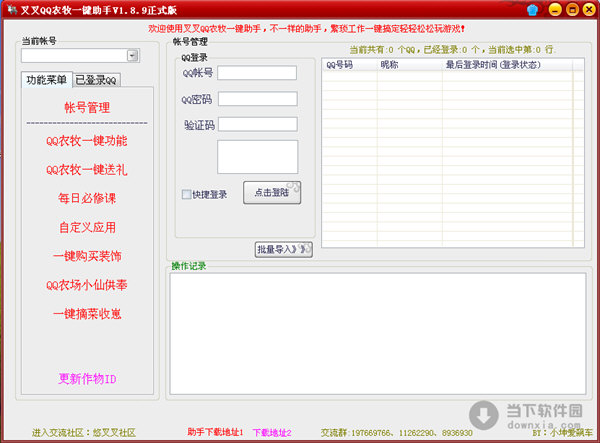Click the blue skin icon in title bar
The height and width of the screenshot is (443, 600).
530,10
